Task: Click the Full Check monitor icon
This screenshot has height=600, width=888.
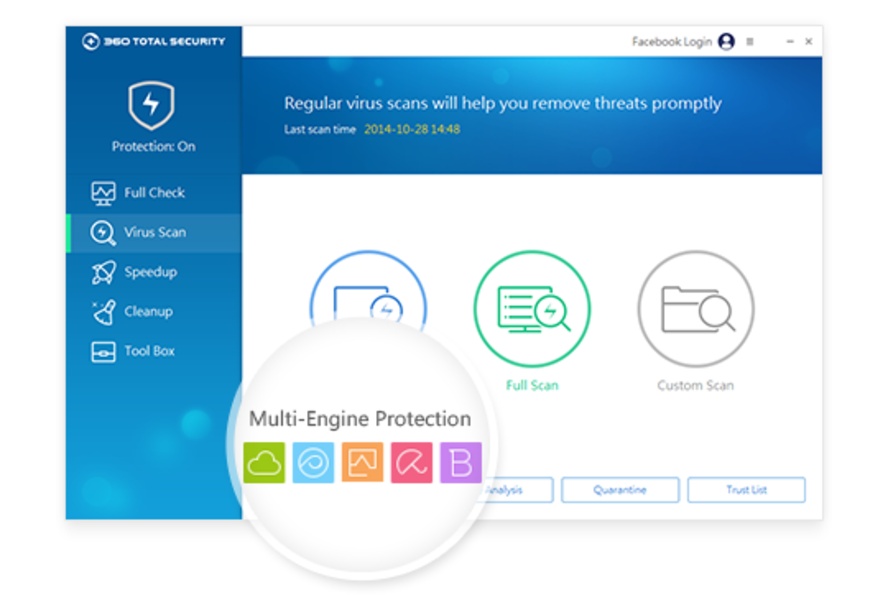Action: coord(103,193)
